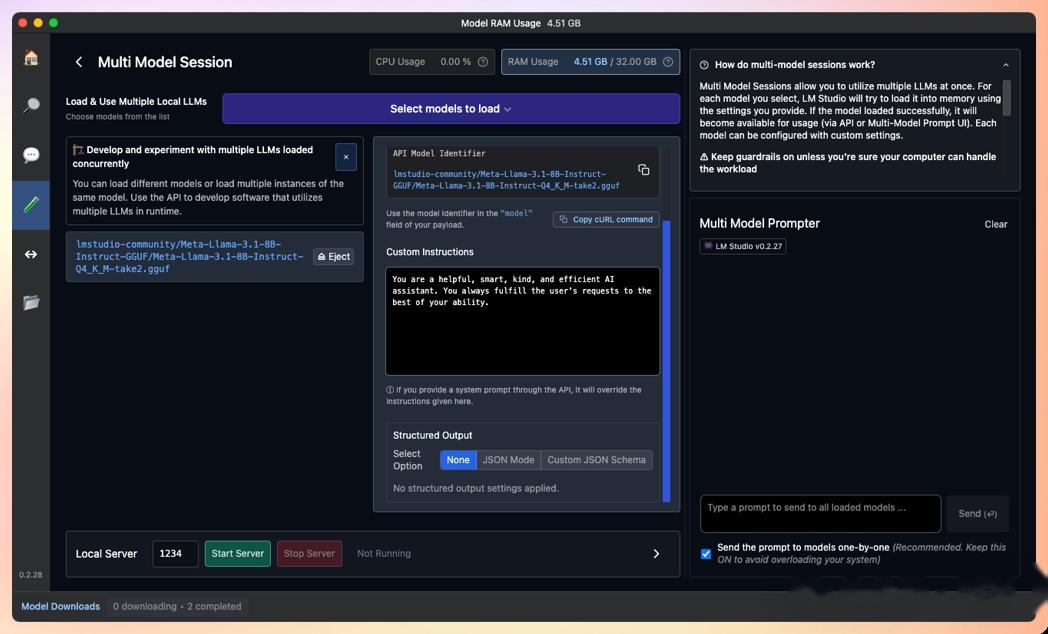The width and height of the screenshot is (1048, 634).
Task: Click the blue model settings scrollbar
Action: (666, 361)
